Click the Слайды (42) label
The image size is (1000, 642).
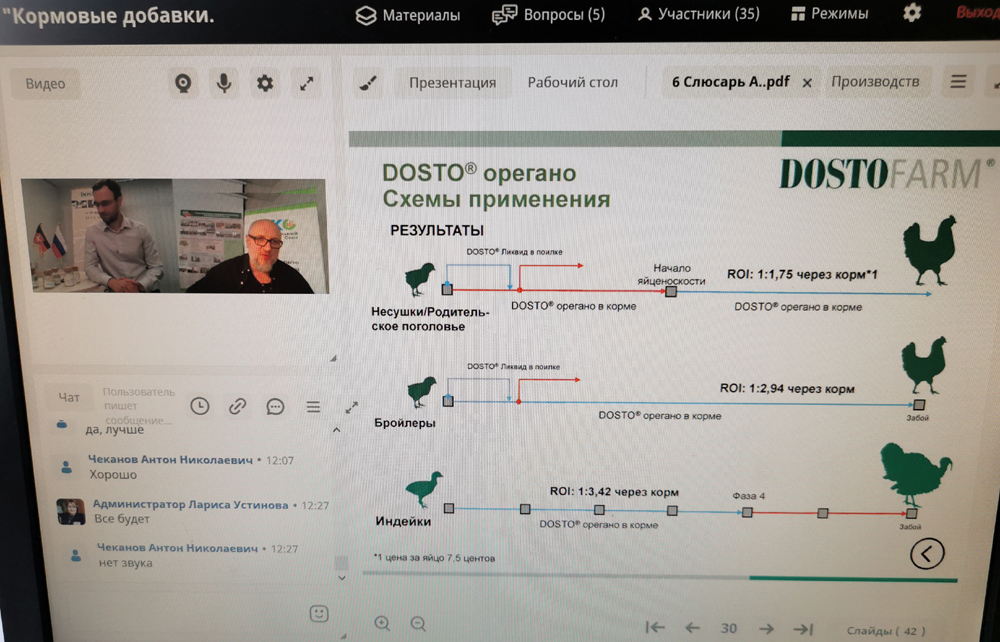[885, 631]
